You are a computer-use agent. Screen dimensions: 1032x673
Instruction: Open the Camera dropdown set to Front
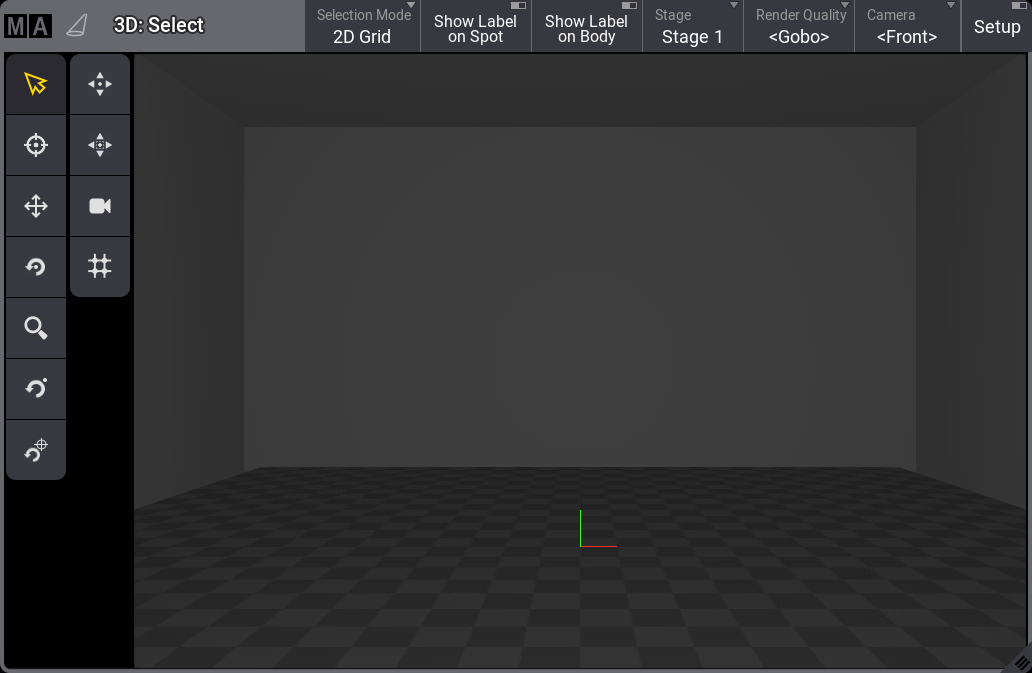point(907,27)
